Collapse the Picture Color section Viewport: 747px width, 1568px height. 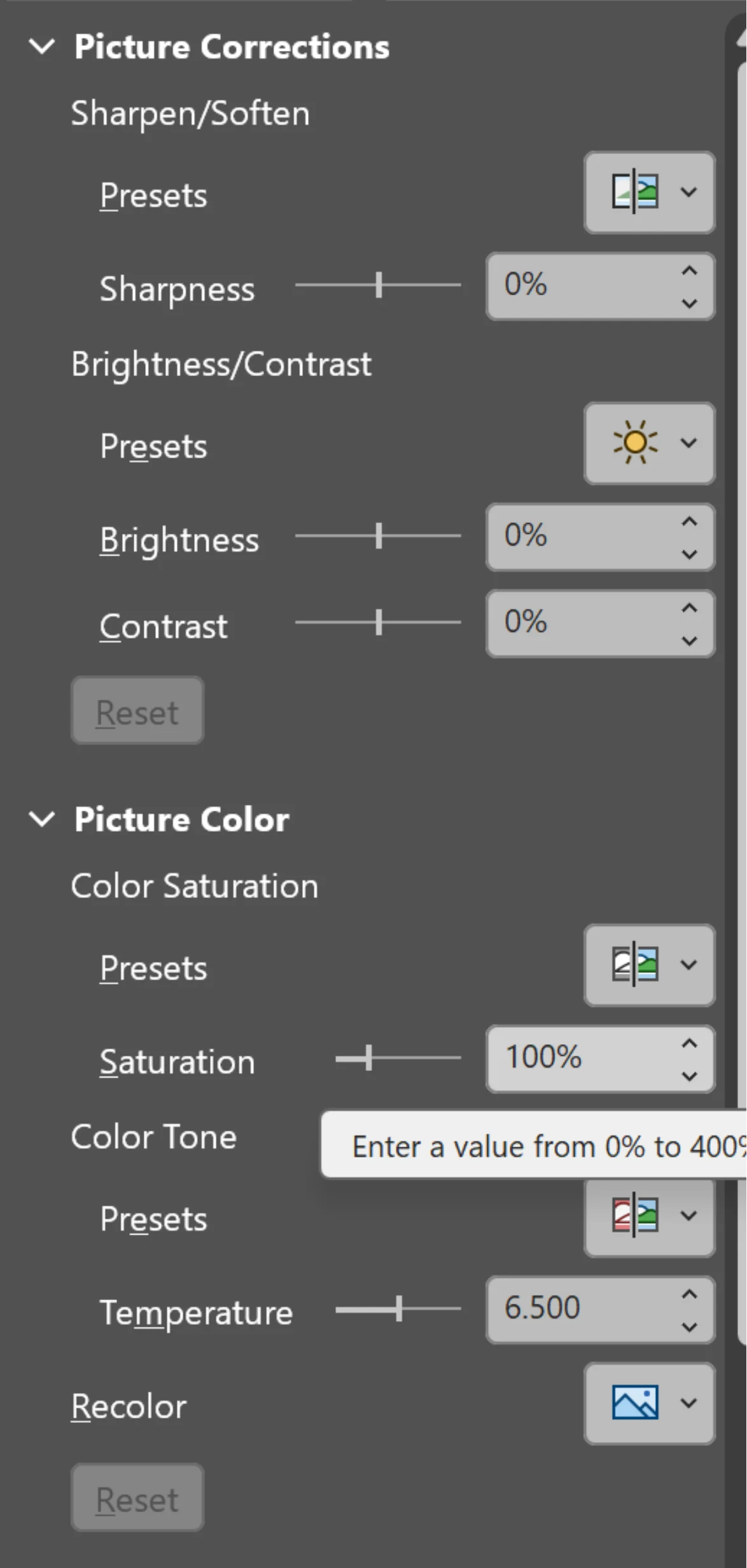tap(42, 819)
